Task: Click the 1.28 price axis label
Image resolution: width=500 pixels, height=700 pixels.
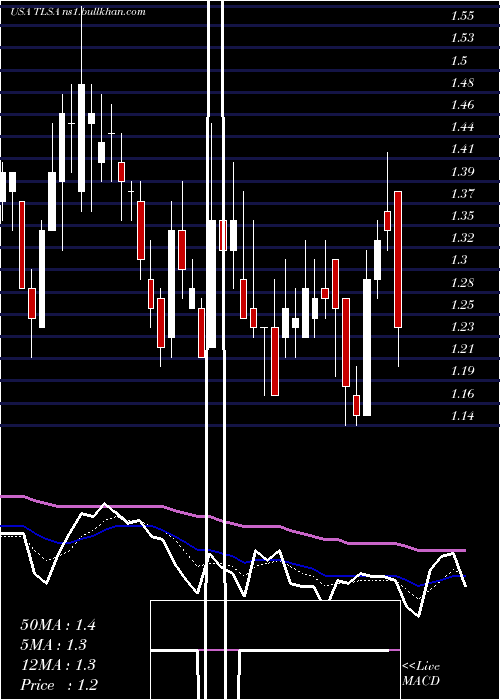Action: point(462,282)
